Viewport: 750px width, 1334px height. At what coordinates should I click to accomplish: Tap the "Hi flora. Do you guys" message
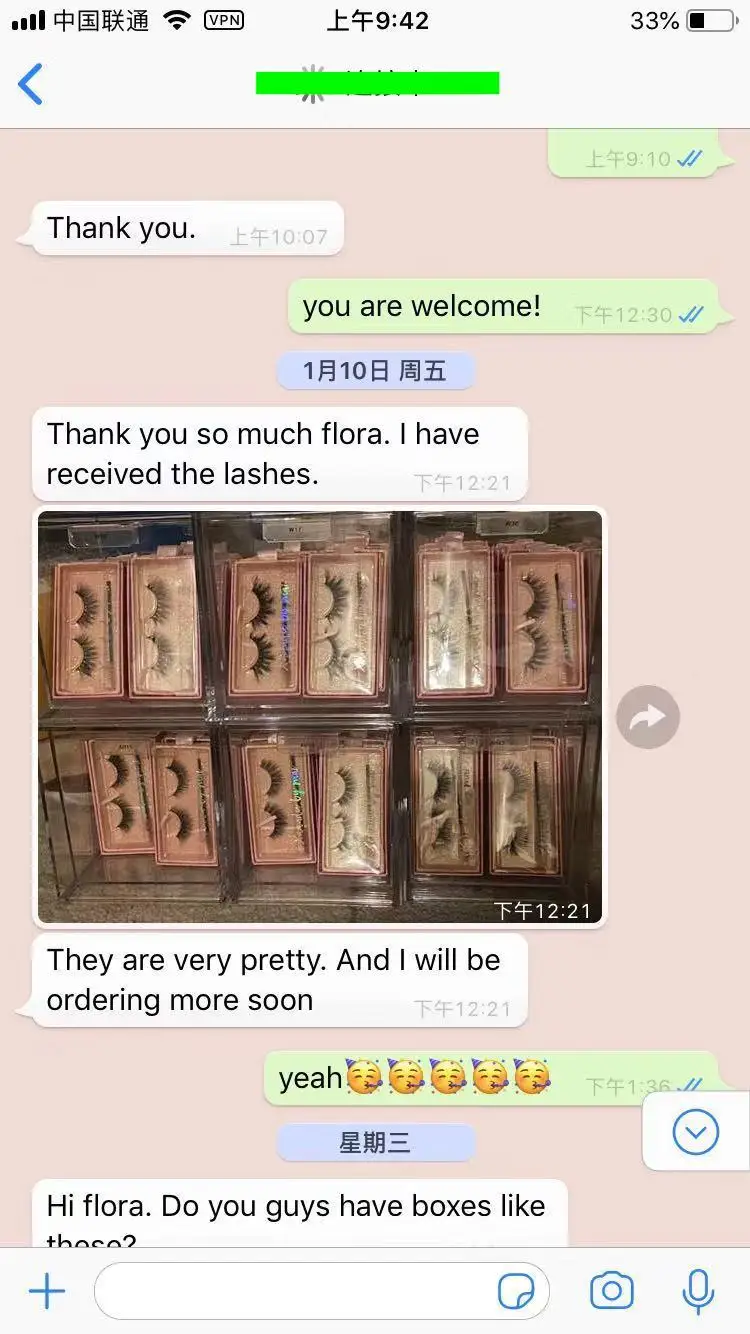(299, 1214)
